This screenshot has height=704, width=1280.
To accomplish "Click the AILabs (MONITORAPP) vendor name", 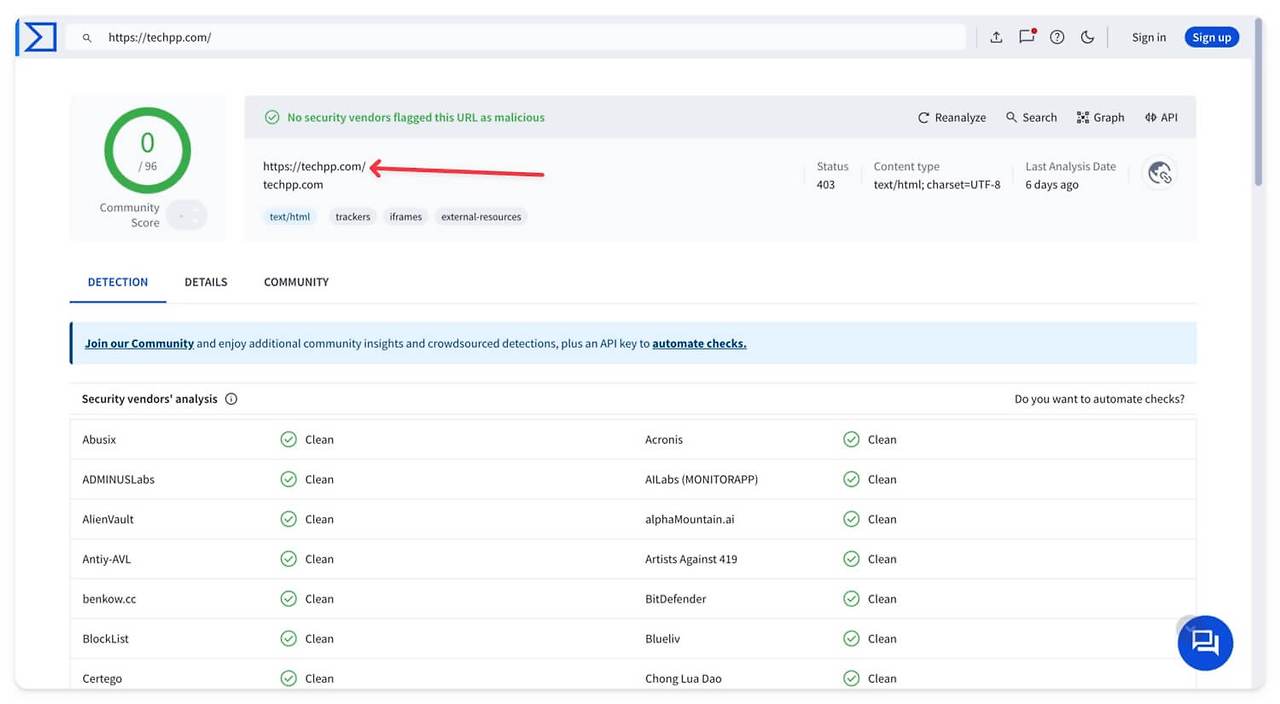I will click(701, 479).
